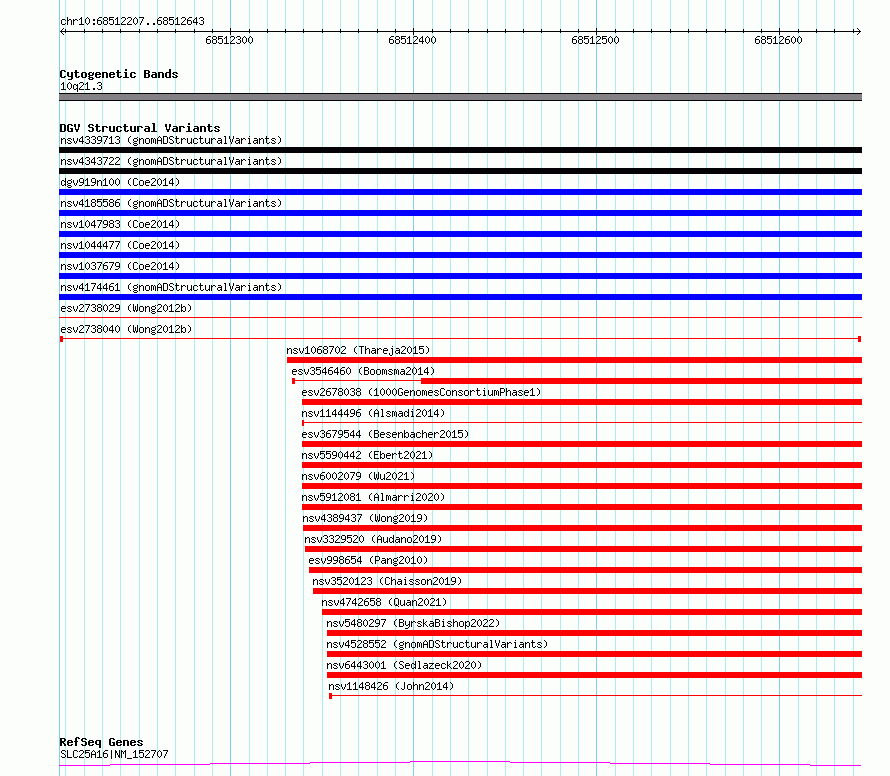This screenshot has width=890, height=776.
Task: Open nsv6002079 (Wu2021) variant label
Action: pos(358,476)
